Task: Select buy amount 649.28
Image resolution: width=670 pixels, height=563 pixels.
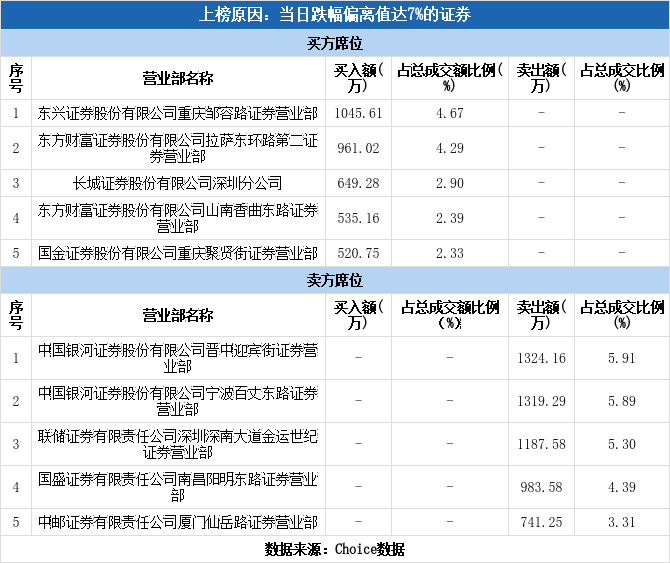Action: pos(358,183)
